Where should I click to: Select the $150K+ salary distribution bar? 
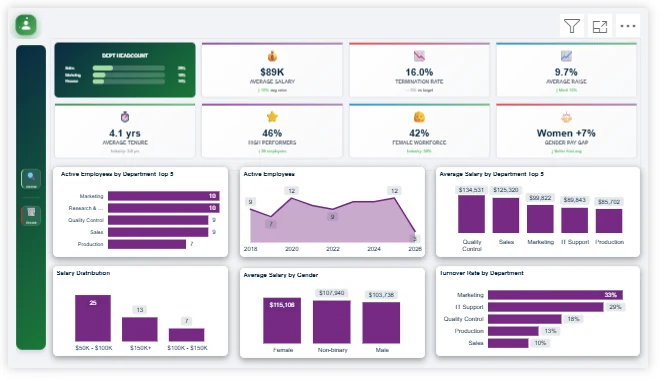pyautogui.click(x=140, y=329)
